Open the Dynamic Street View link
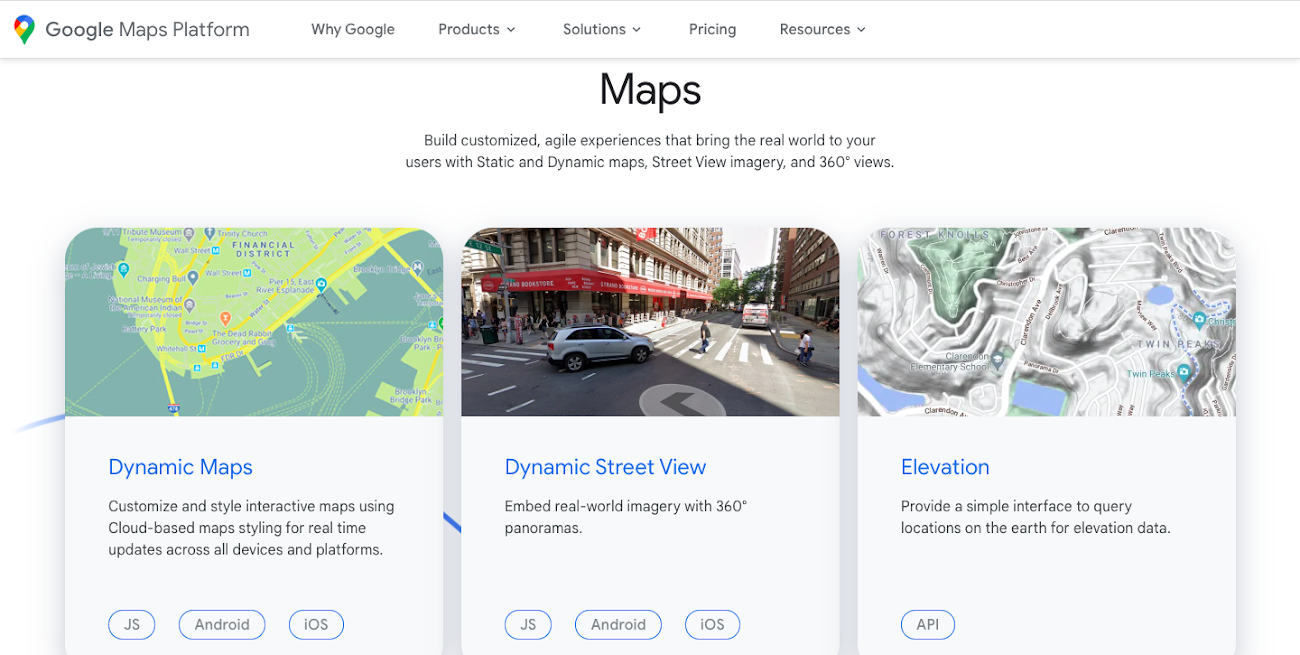The image size is (1300, 655). point(605,467)
